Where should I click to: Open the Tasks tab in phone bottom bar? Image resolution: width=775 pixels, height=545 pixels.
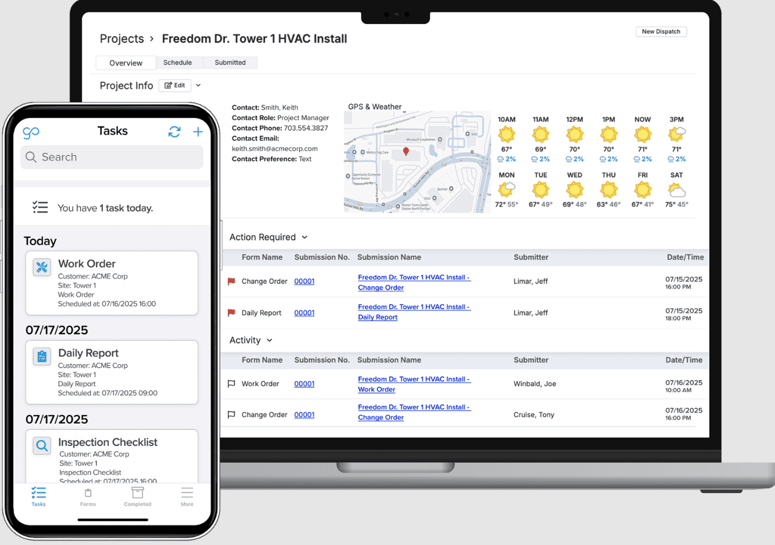click(39, 497)
